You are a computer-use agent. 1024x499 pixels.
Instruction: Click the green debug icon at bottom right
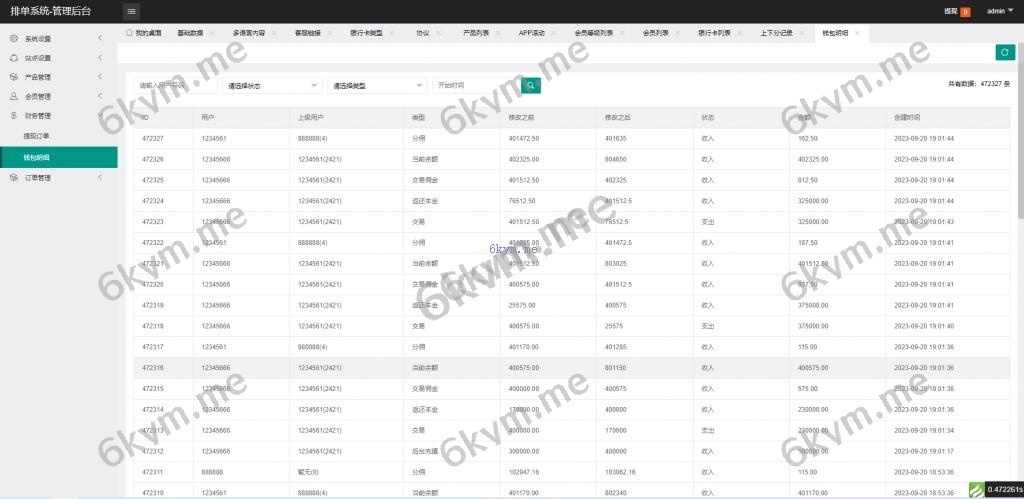[976, 489]
